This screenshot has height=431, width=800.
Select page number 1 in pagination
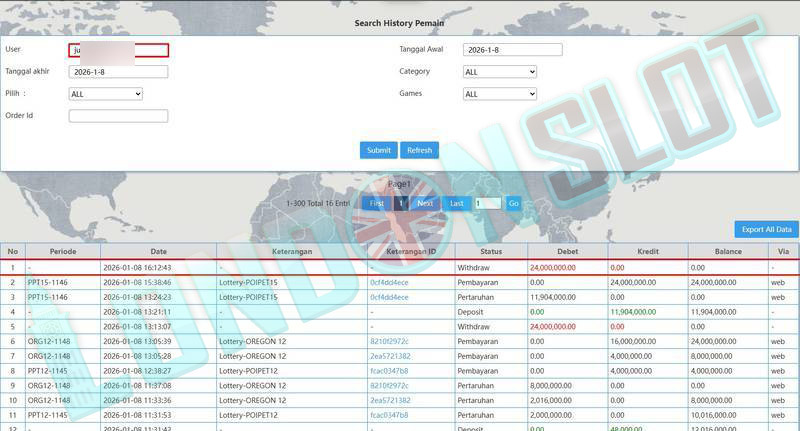(x=401, y=203)
